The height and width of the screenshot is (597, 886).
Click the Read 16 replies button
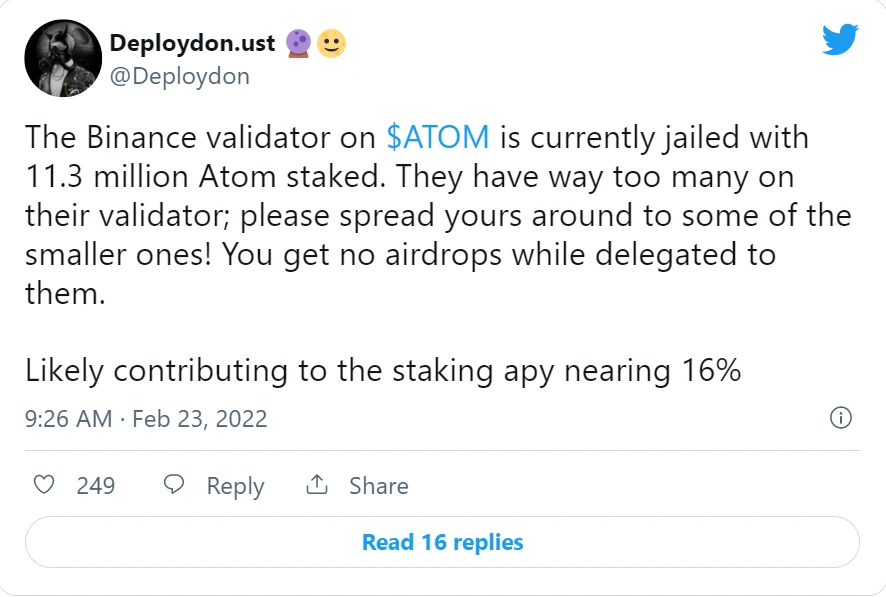[442, 542]
